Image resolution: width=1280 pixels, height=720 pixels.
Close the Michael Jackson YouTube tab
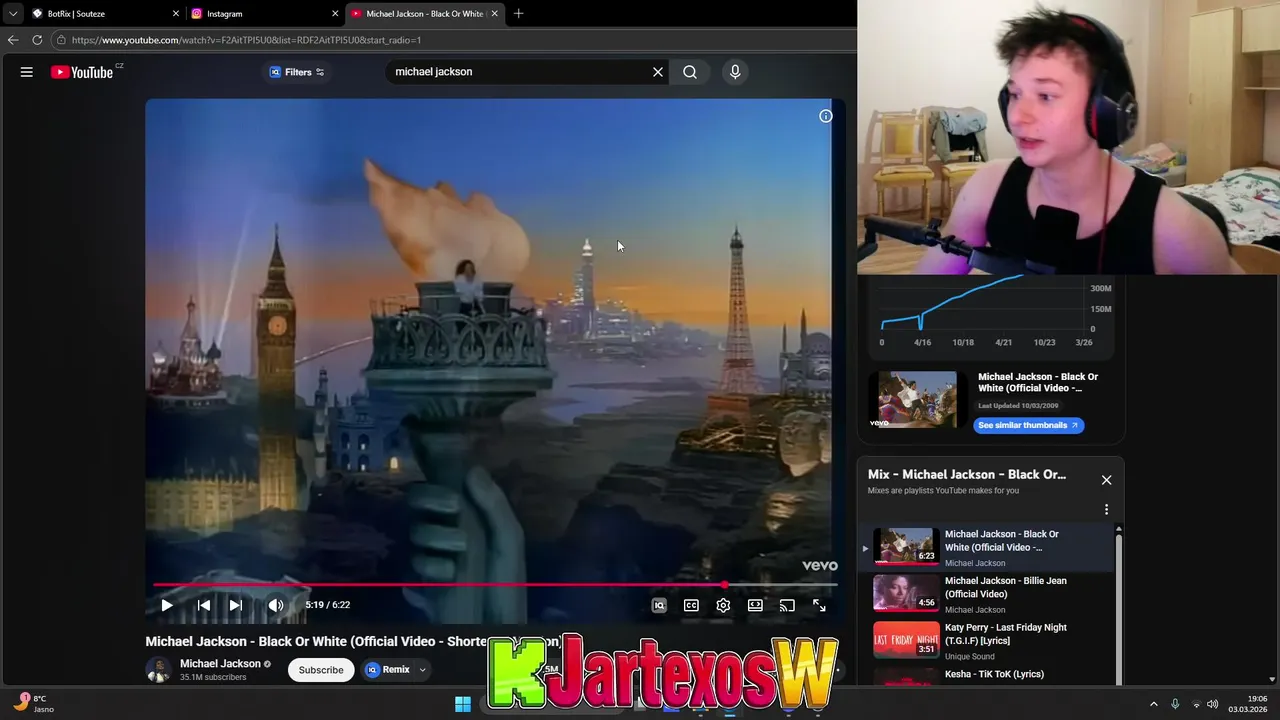[494, 14]
